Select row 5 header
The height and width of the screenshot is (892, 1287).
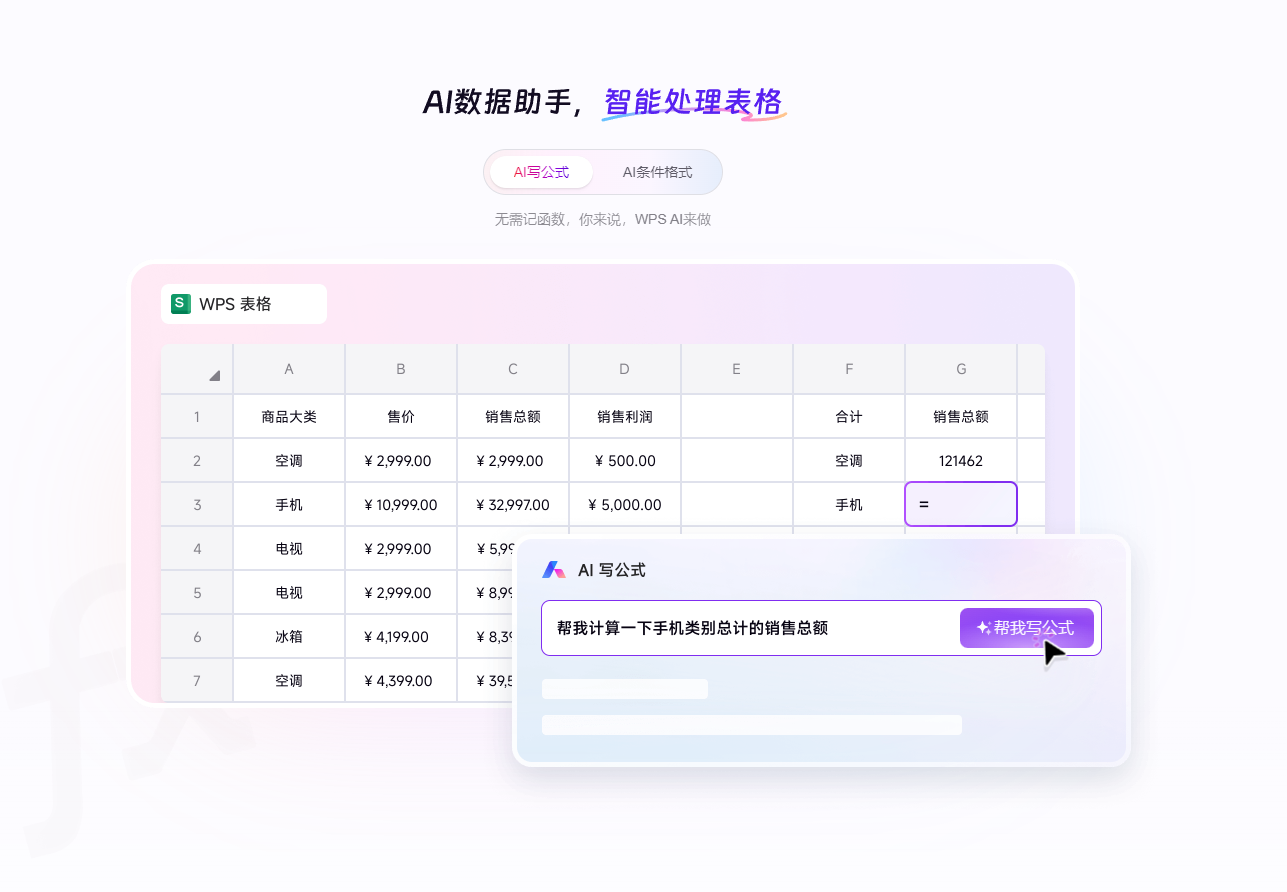[x=197, y=593]
